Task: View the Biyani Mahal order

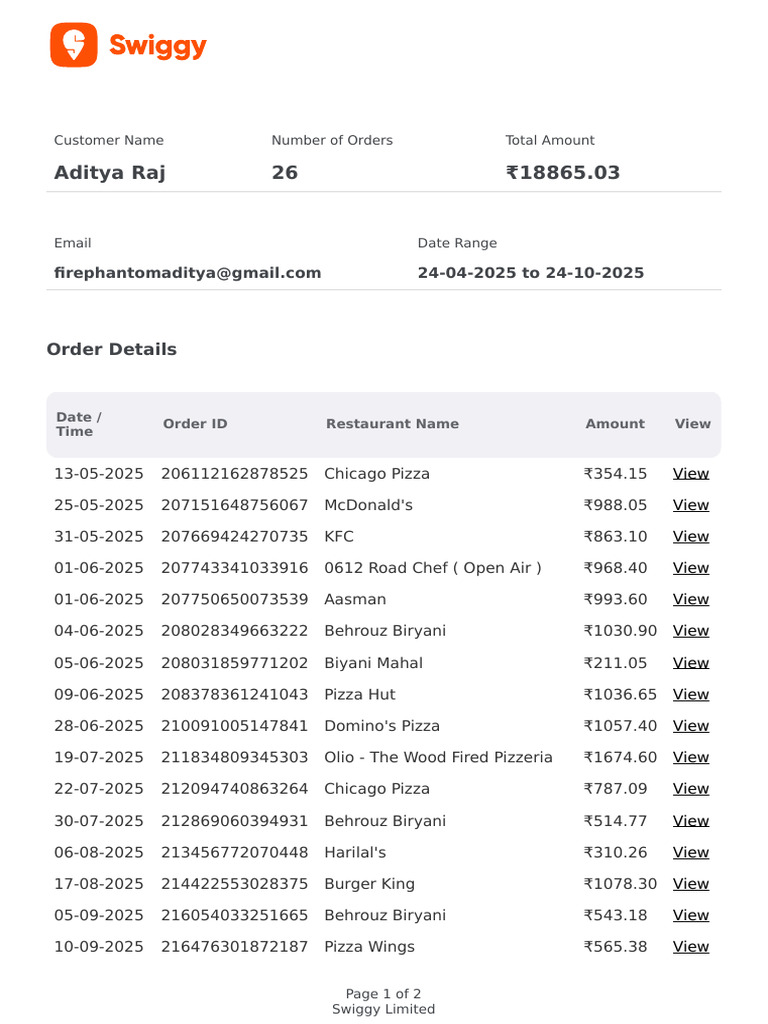Action: pos(691,662)
